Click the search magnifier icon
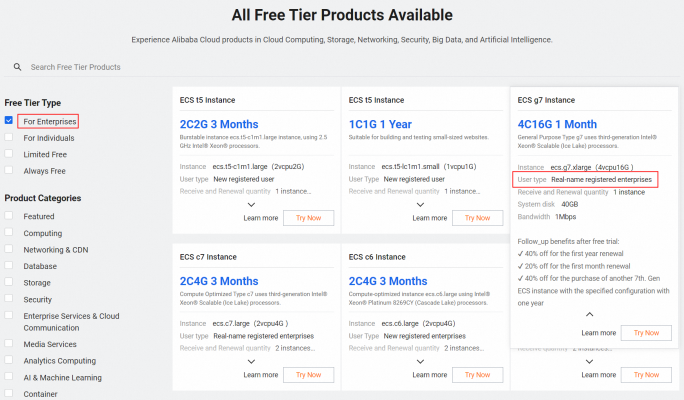Image resolution: width=684 pixels, height=400 pixels. pos(17,67)
